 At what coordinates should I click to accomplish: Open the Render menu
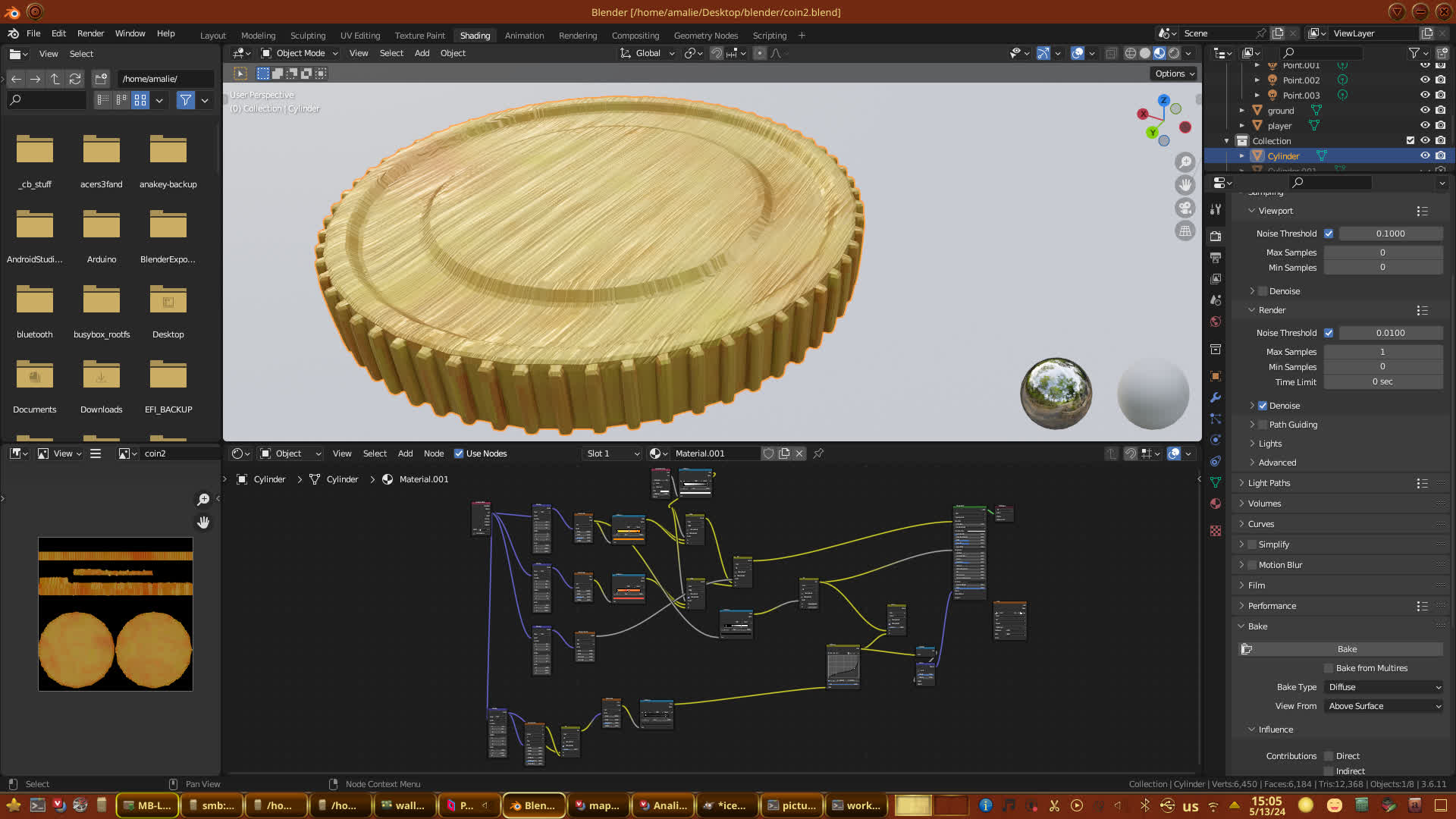(90, 33)
